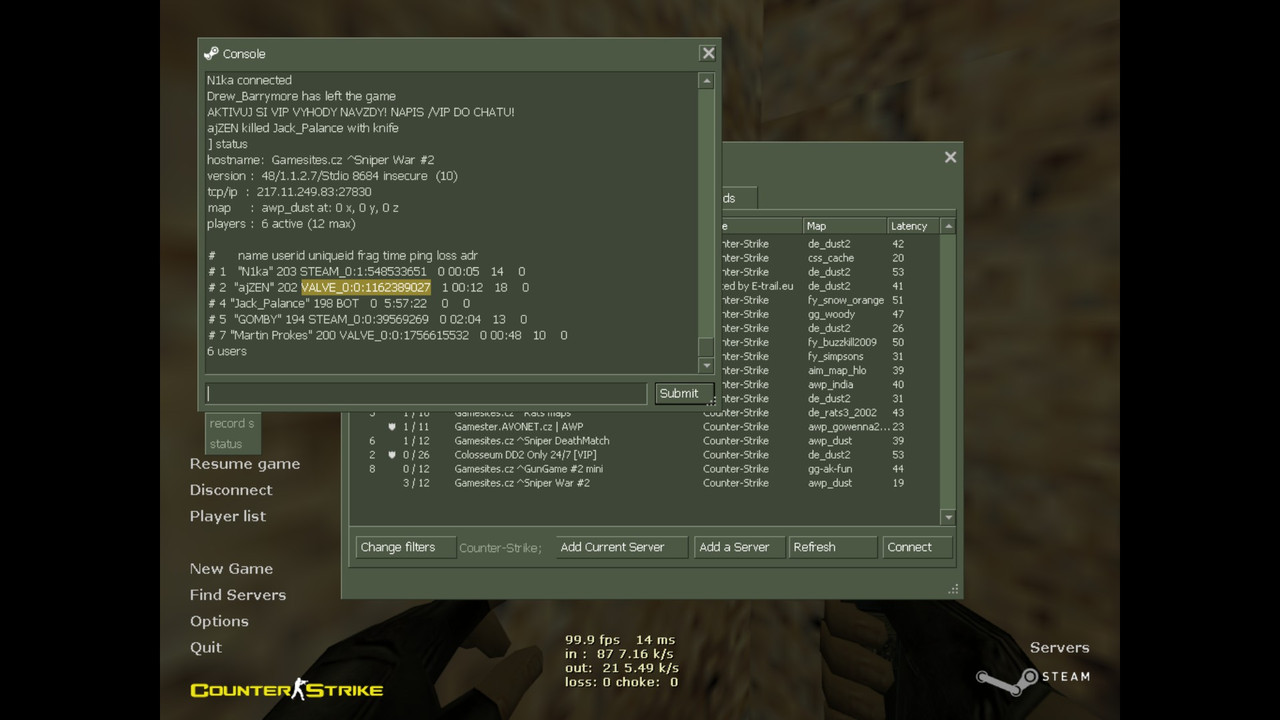Screen dimensions: 1280x720
Task: Click resize grip of server browser window
Action: tap(953, 589)
